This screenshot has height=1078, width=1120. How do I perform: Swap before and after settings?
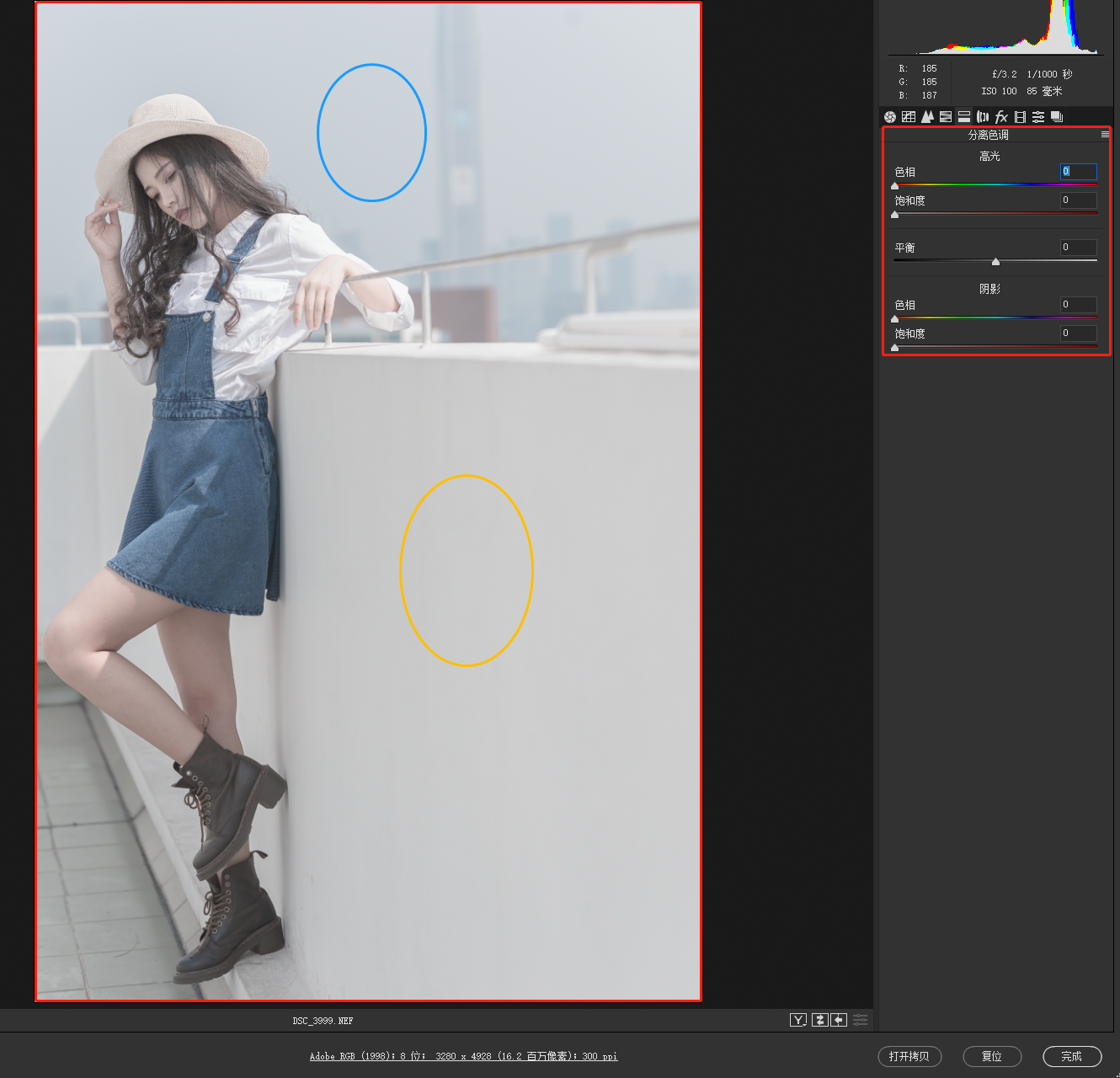819,1020
